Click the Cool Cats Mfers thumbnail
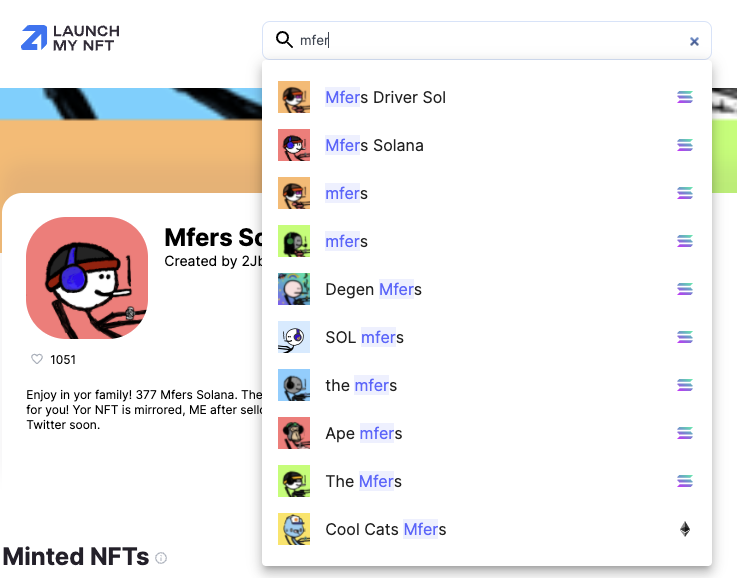737x578 pixels. (x=294, y=529)
